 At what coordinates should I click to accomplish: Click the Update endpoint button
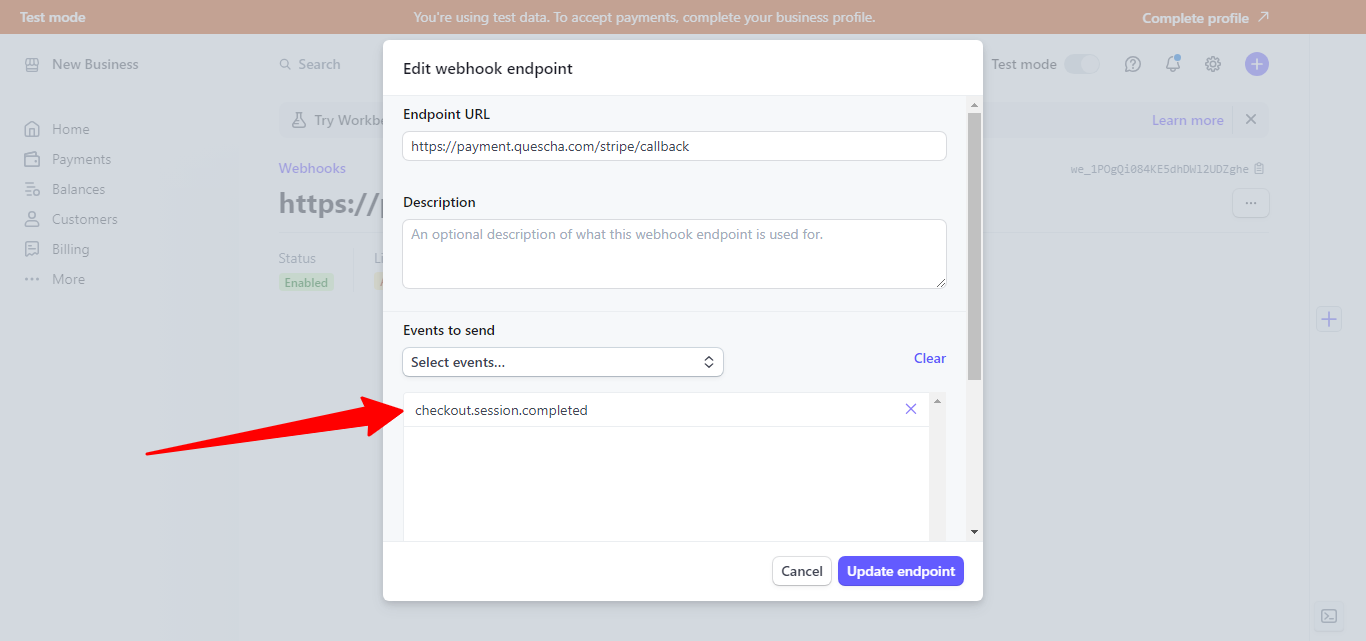900,571
